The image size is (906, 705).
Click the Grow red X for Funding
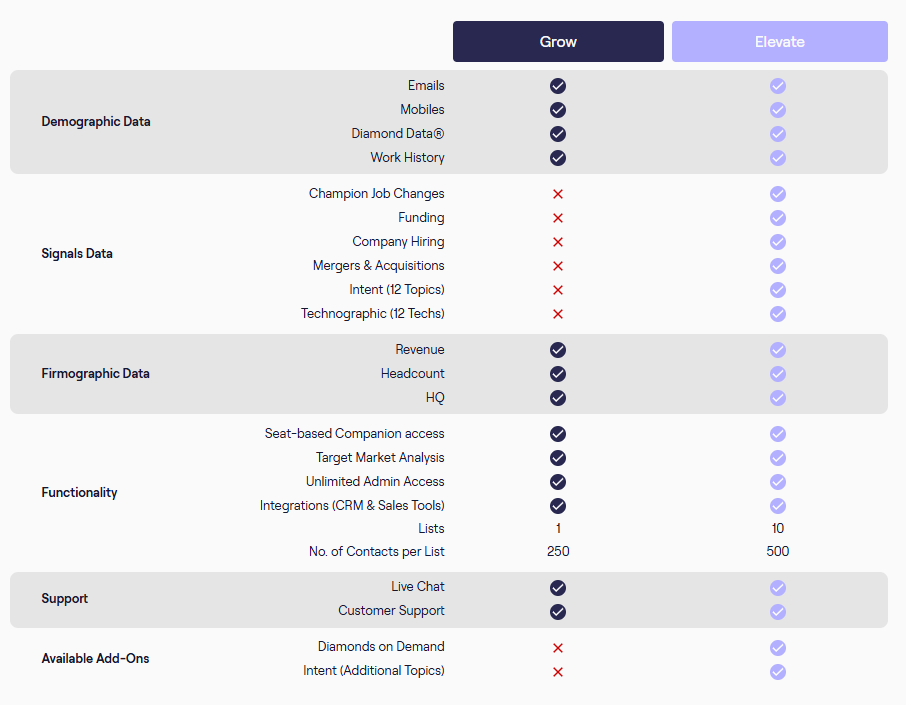558,218
